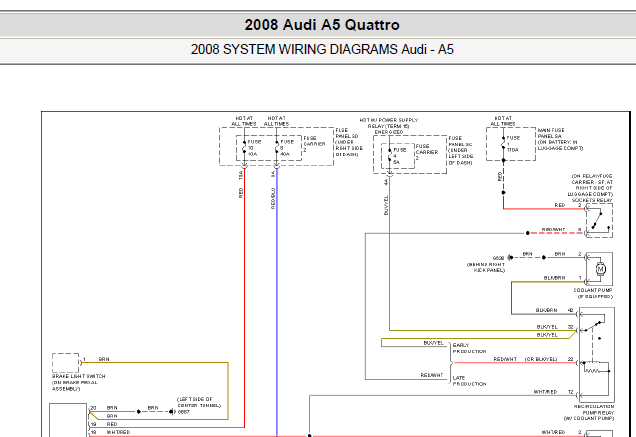Click 'RED/WHT' dashed wire label at sockets relay

tap(553, 230)
